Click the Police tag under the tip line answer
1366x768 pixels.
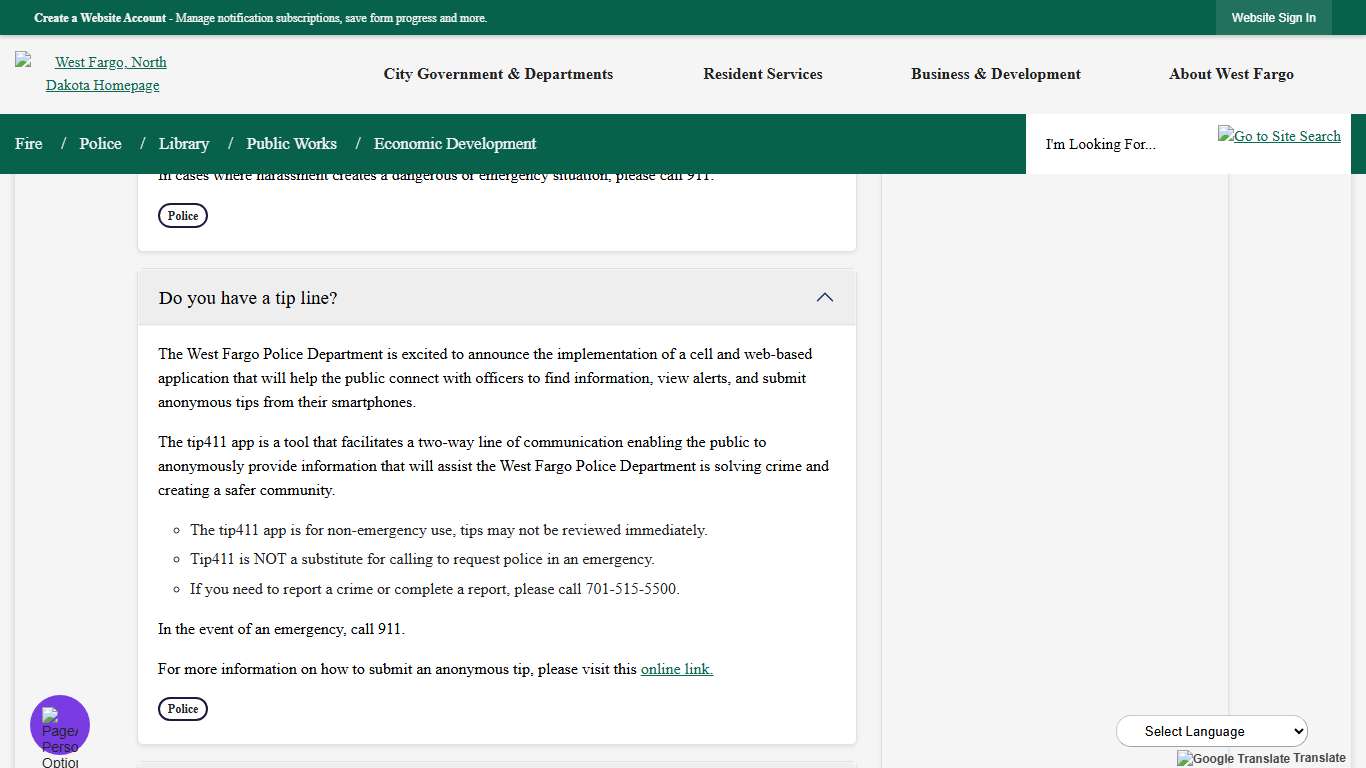coord(183,708)
